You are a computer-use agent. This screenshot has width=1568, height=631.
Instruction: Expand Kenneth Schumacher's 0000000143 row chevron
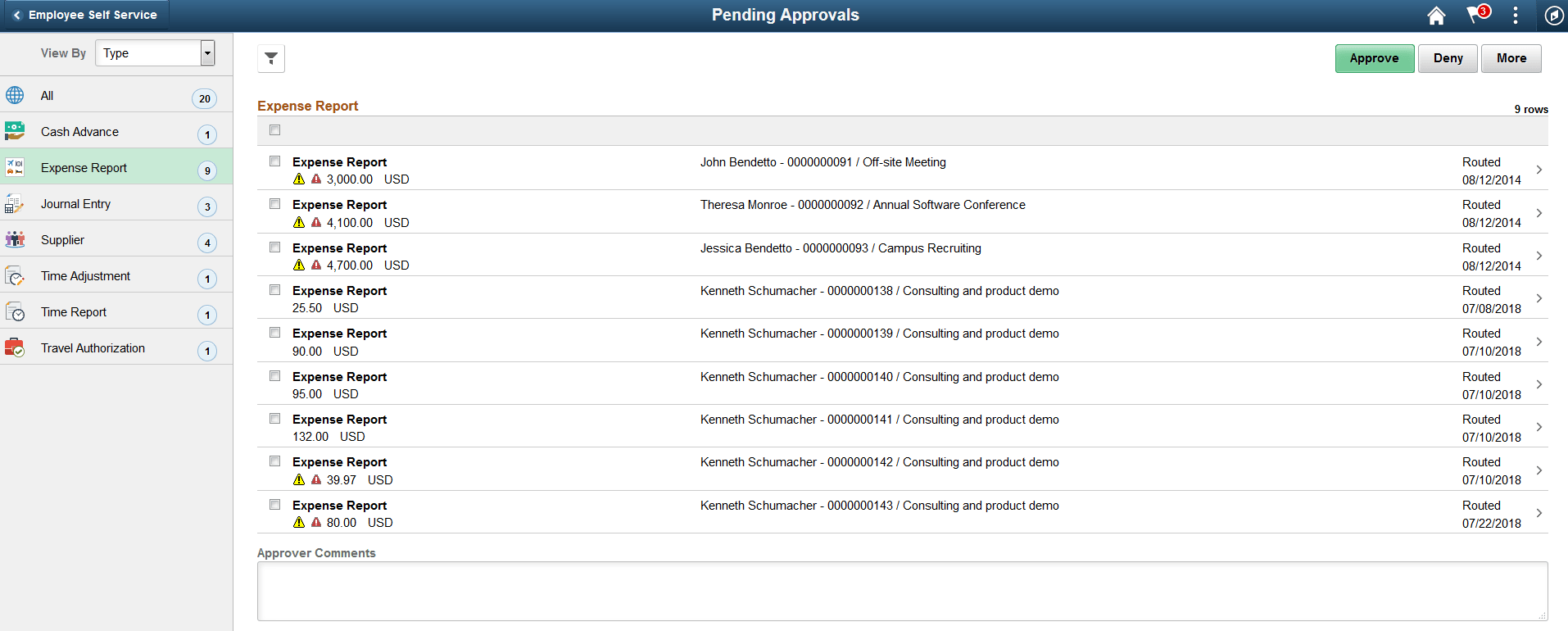(x=1539, y=512)
